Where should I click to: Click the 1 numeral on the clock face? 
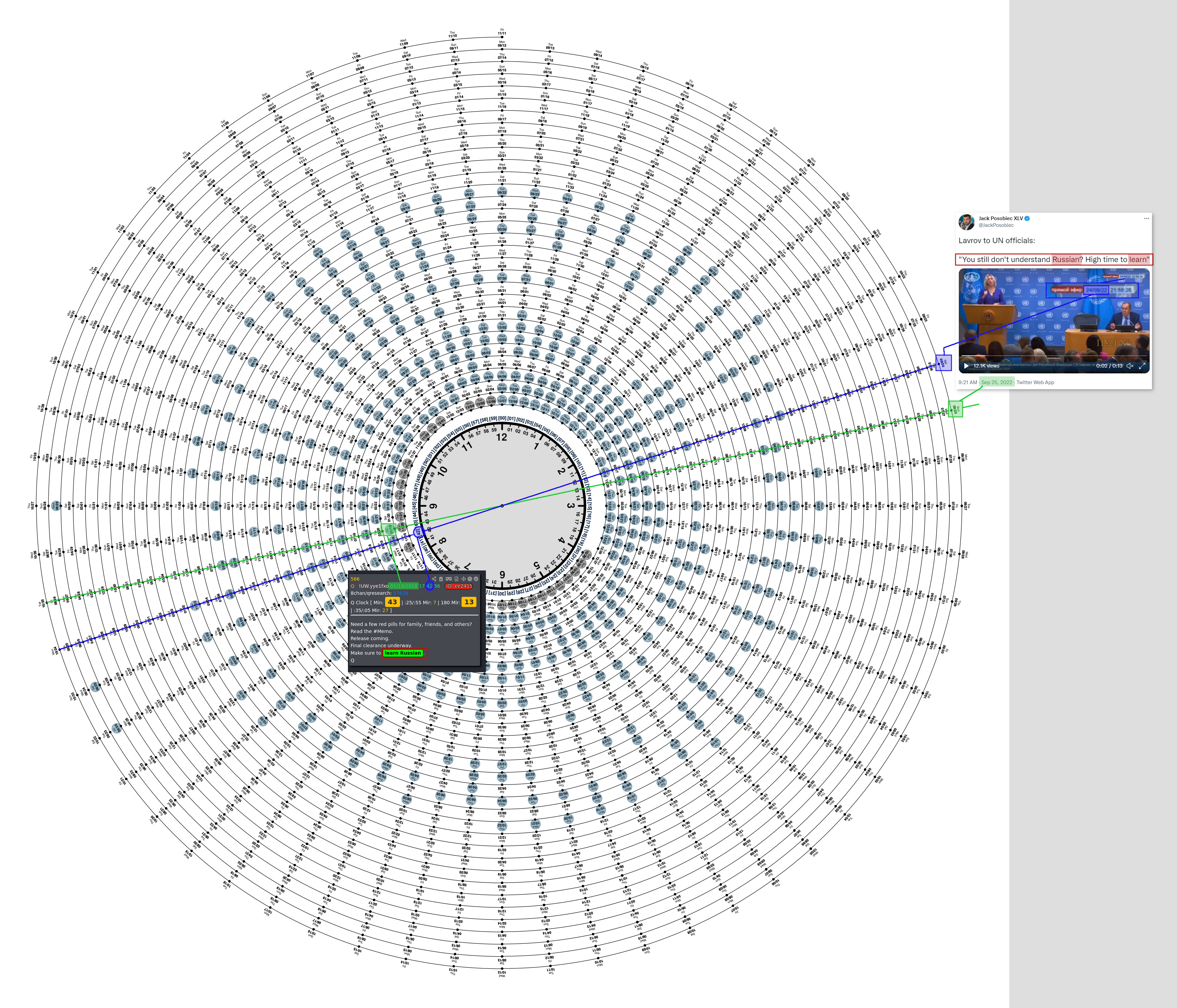(536, 446)
